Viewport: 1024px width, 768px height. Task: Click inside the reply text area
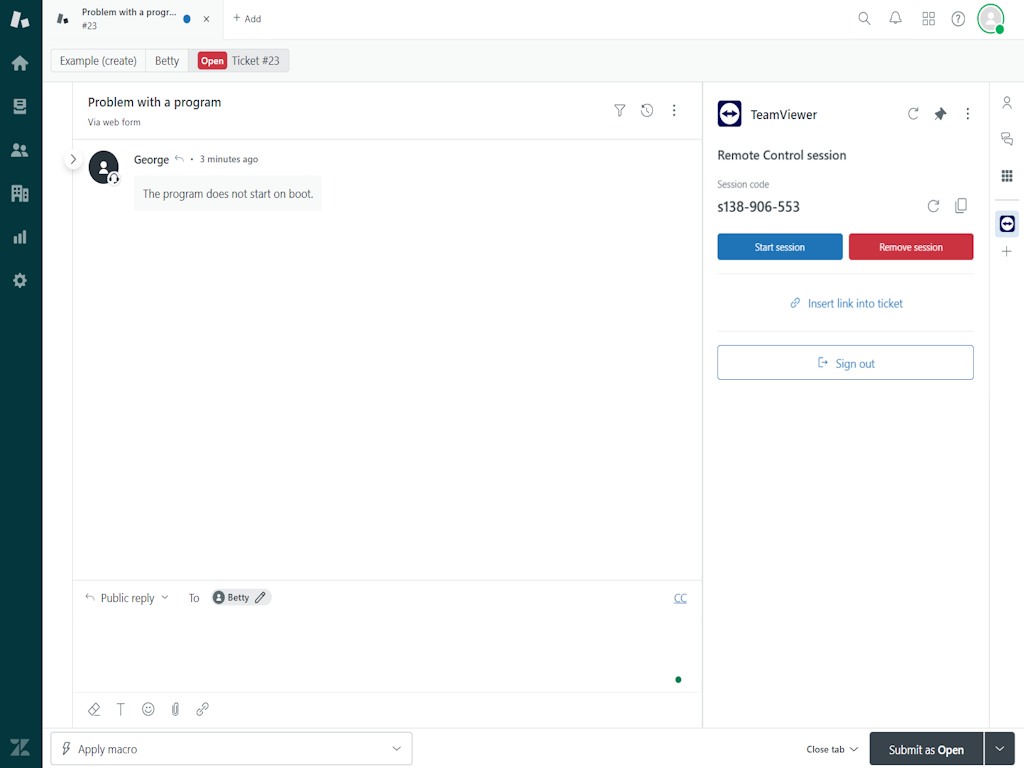pyautogui.click(x=380, y=645)
